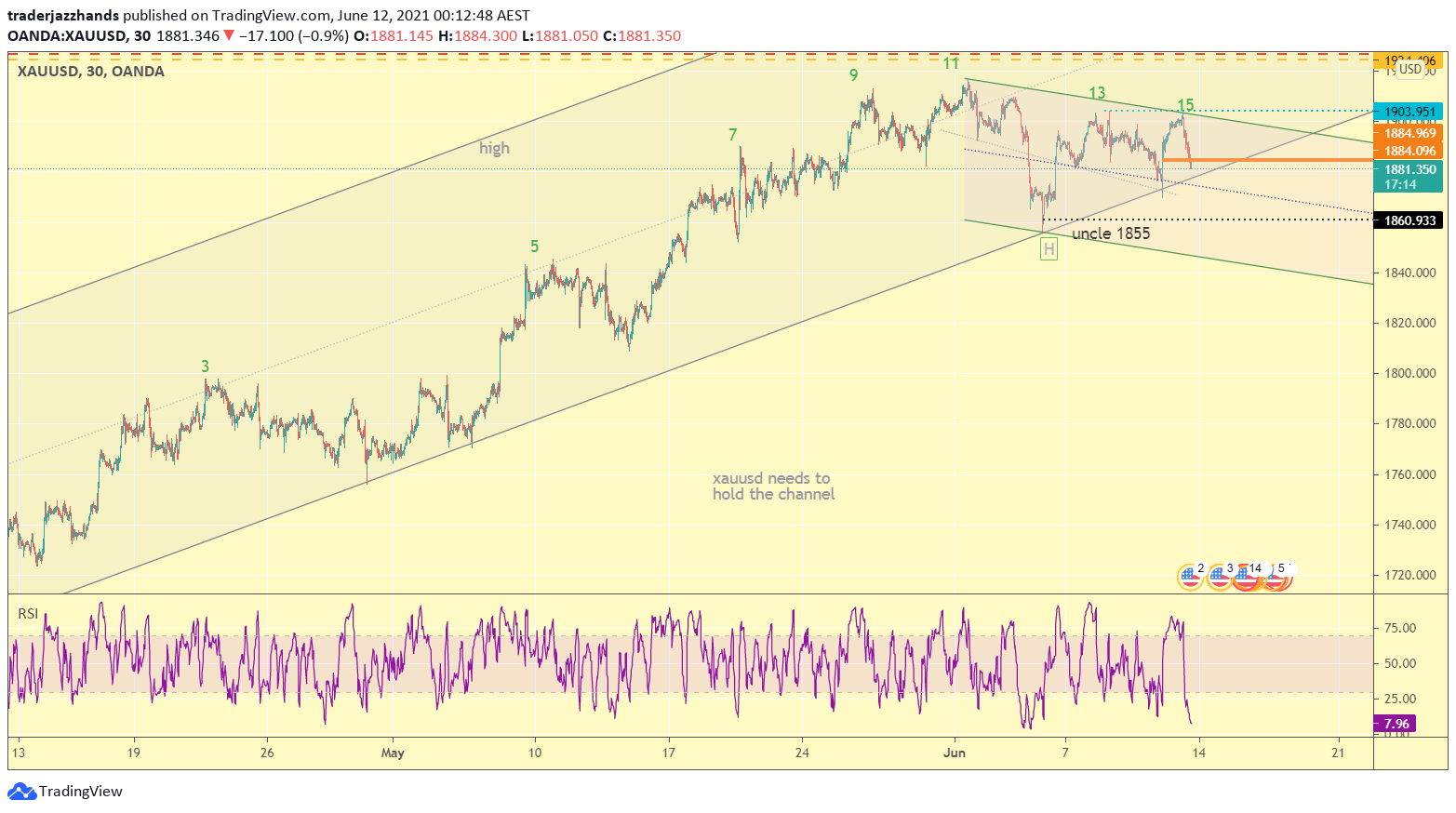Open the USD currency selector on price axis
This screenshot has height=813, width=1456.
tap(1410, 69)
